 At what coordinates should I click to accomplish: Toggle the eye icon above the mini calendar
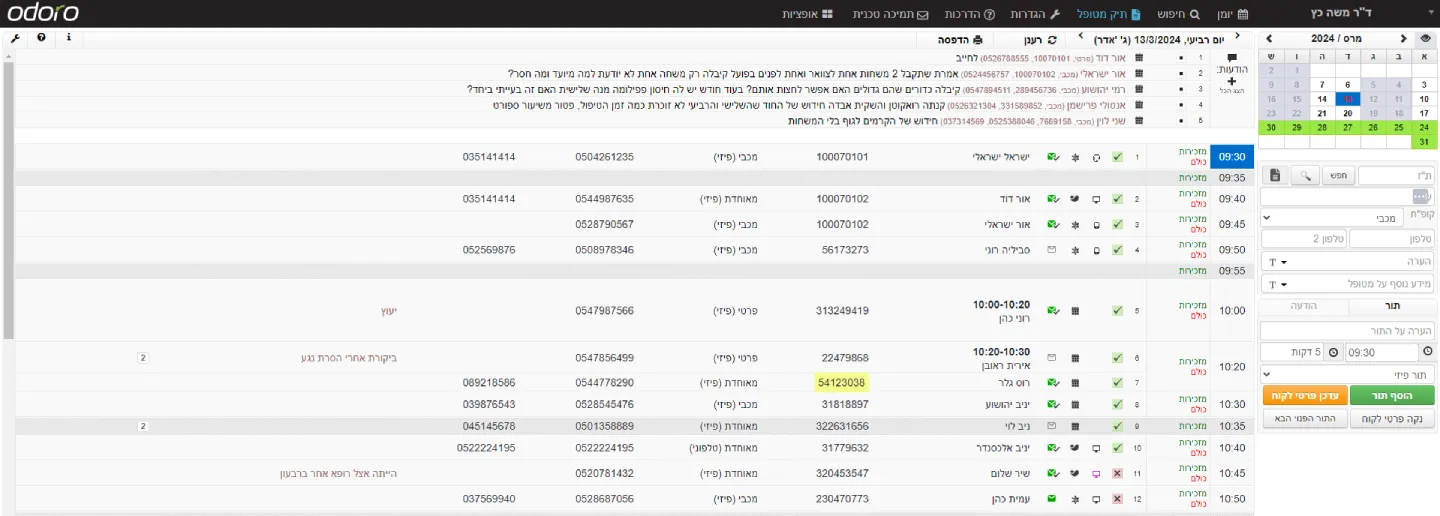point(1425,38)
